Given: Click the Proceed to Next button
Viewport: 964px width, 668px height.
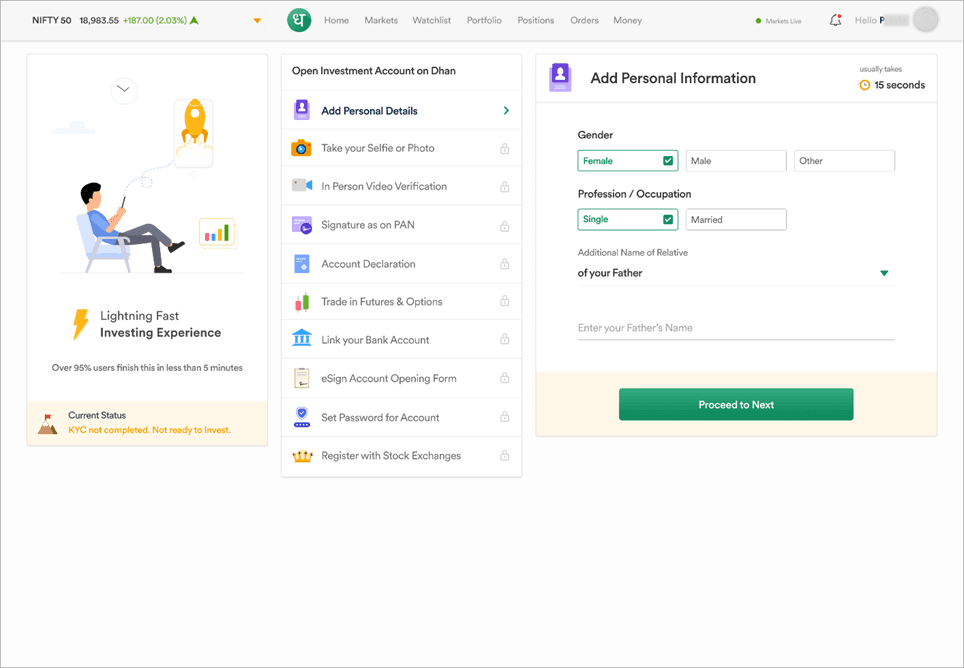Looking at the screenshot, I should pos(735,405).
